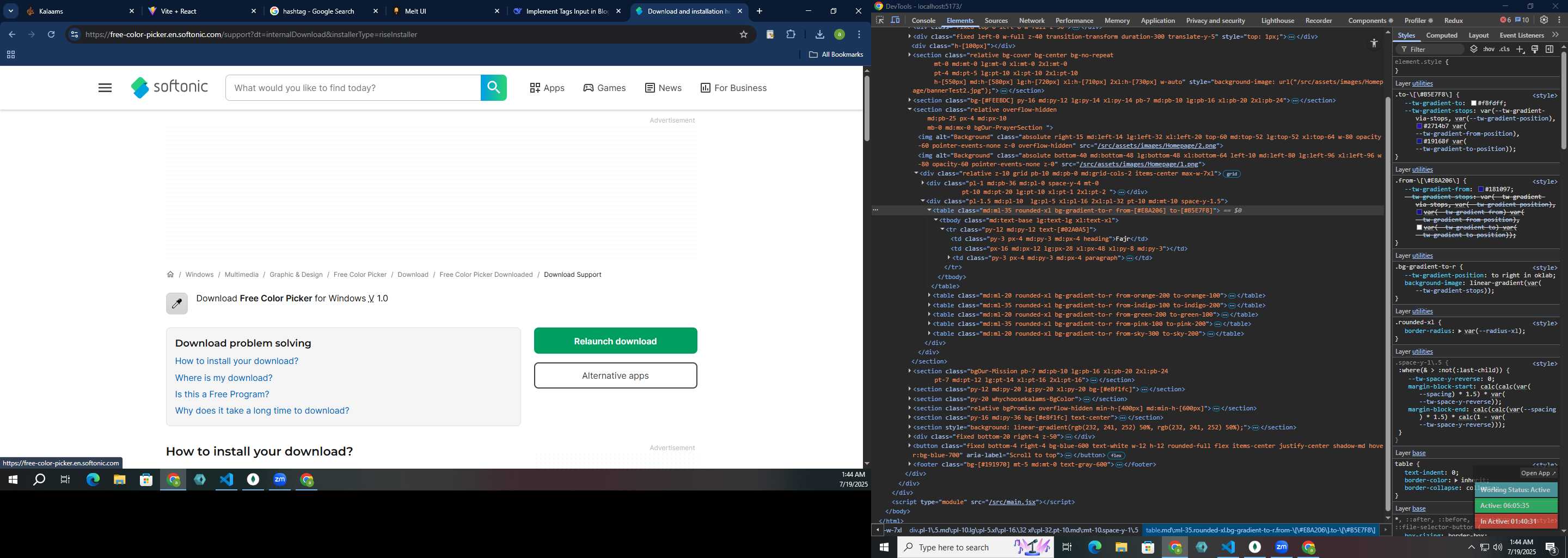Switch to Computed tab in Styles pane
The height and width of the screenshot is (558, 1568).
tap(1442, 35)
